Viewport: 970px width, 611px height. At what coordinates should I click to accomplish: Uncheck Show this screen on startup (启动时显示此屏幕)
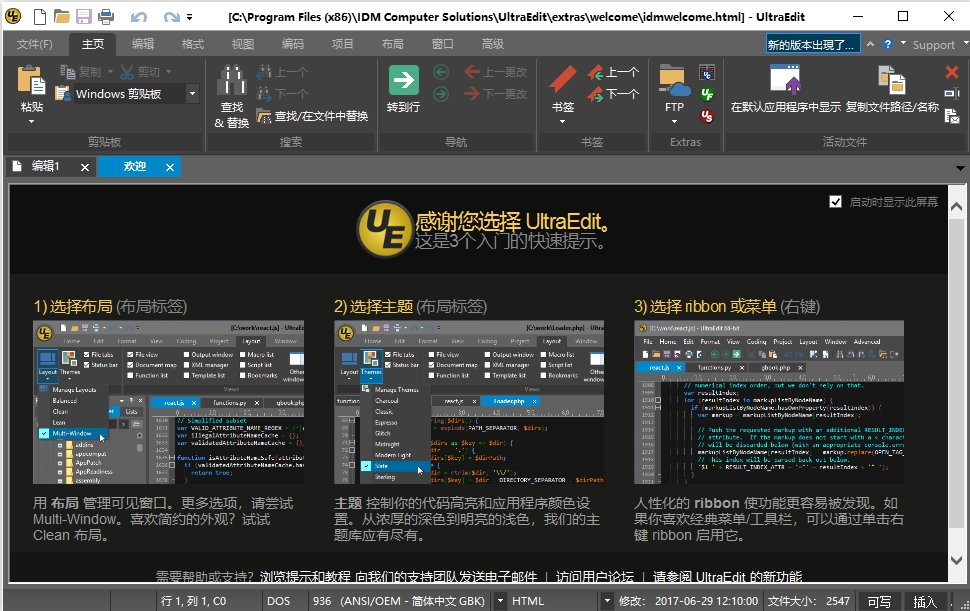pyautogui.click(x=836, y=202)
